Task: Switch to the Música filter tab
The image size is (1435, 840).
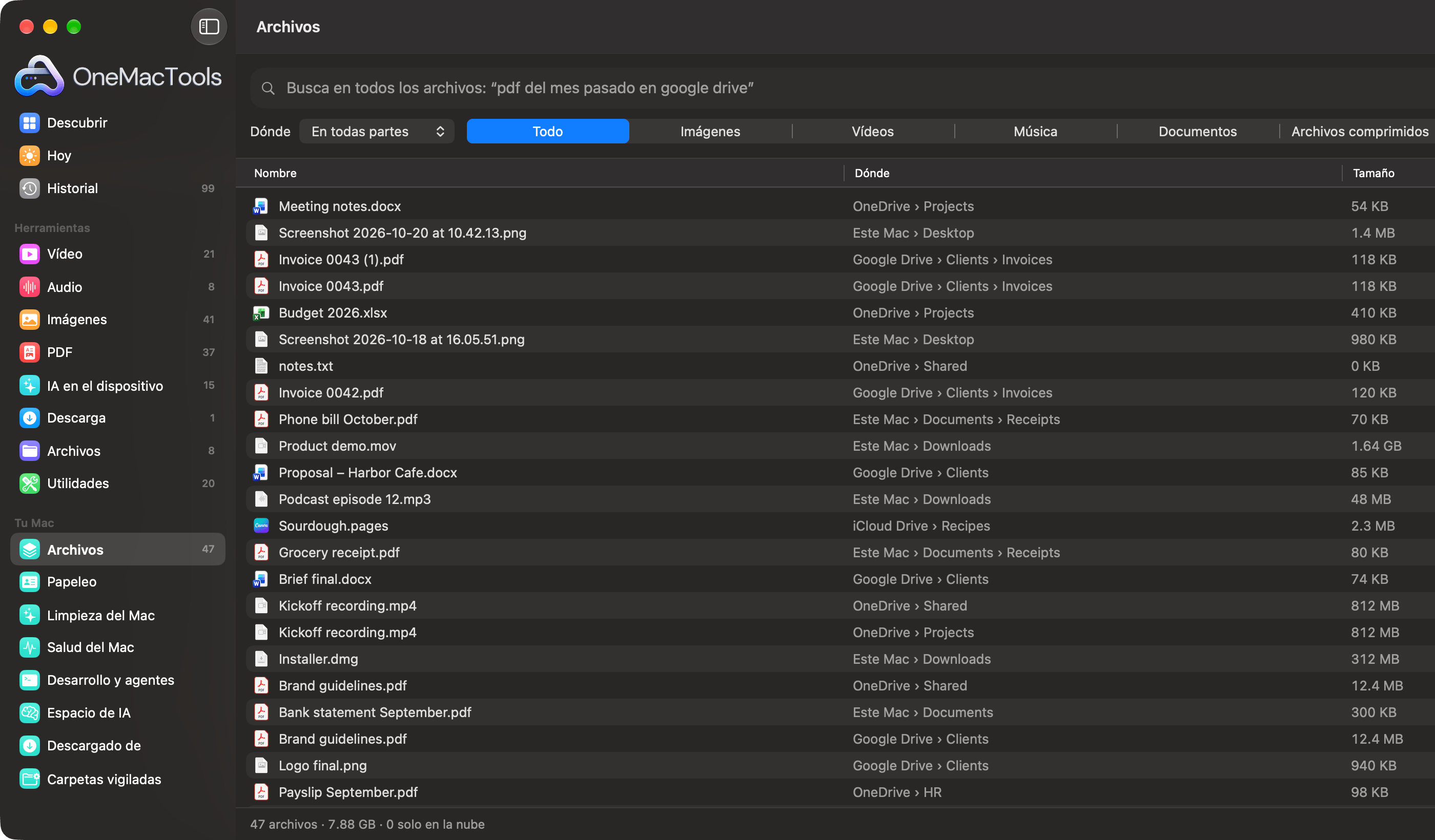Action: click(1035, 132)
